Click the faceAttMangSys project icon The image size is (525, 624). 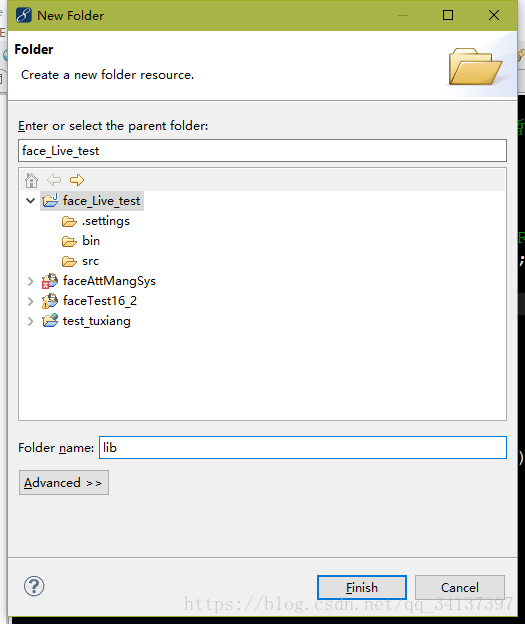(x=50, y=281)
